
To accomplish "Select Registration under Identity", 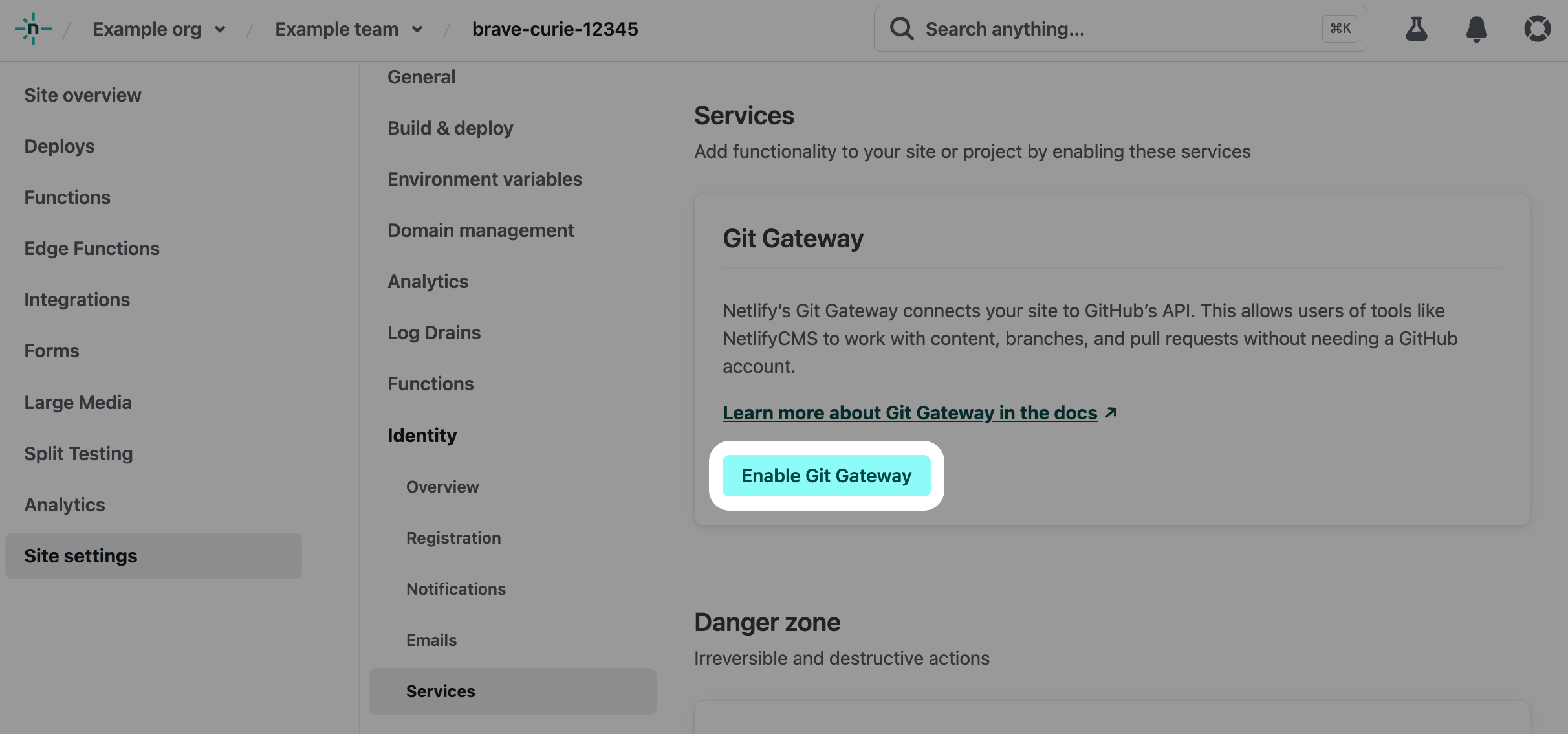I will [453, 538].
